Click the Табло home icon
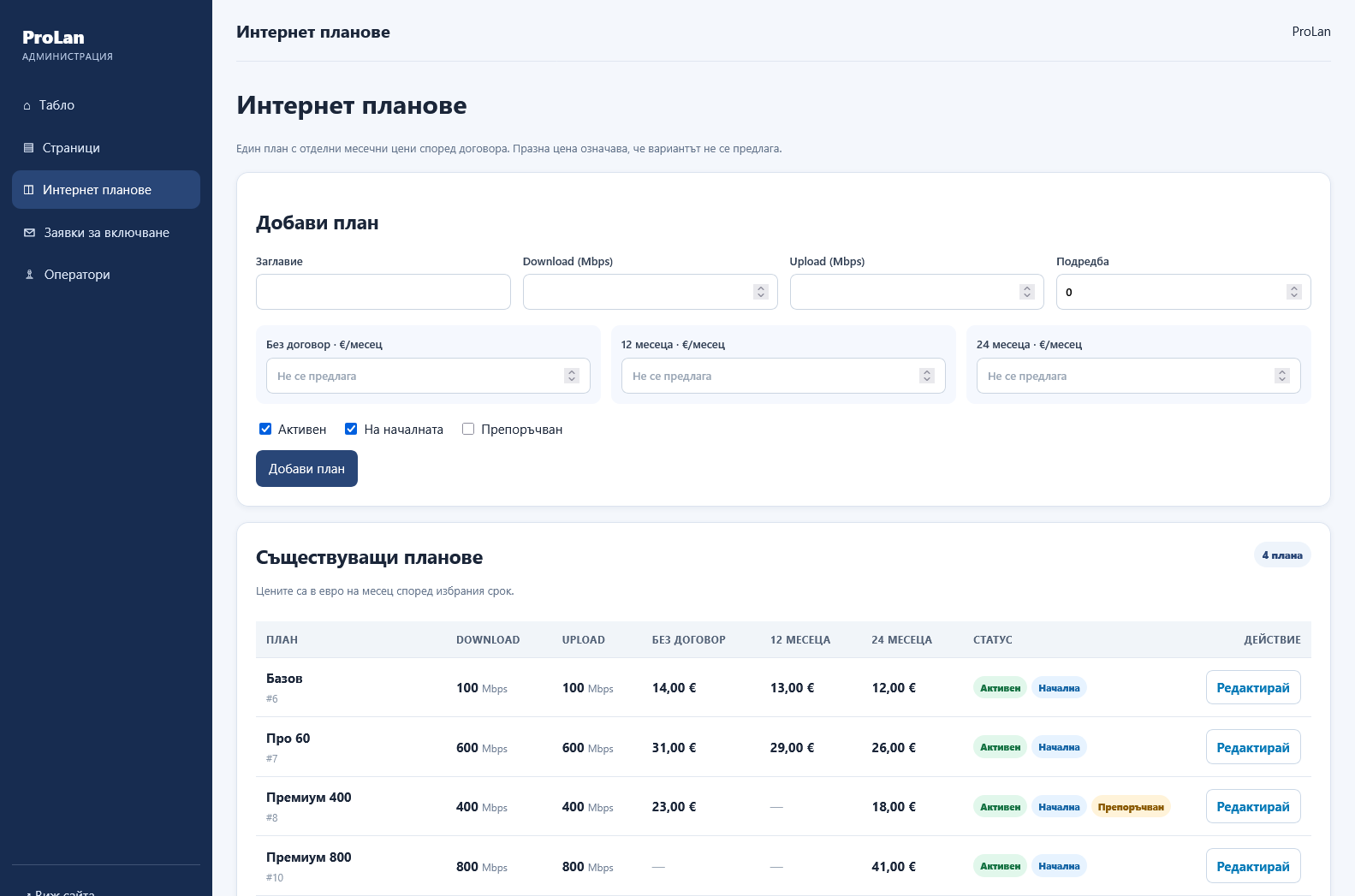This screenshot has height=896, width=1355. [27, 106]
